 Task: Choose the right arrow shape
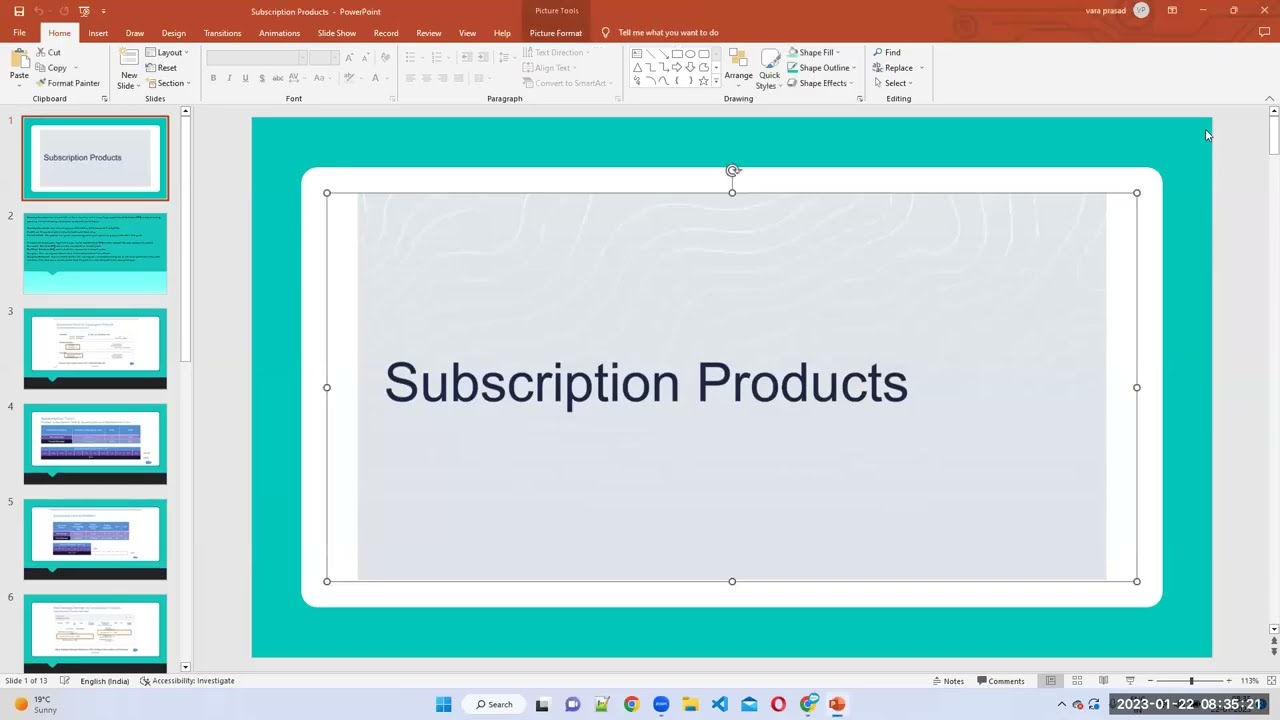(x=677, y=67)
